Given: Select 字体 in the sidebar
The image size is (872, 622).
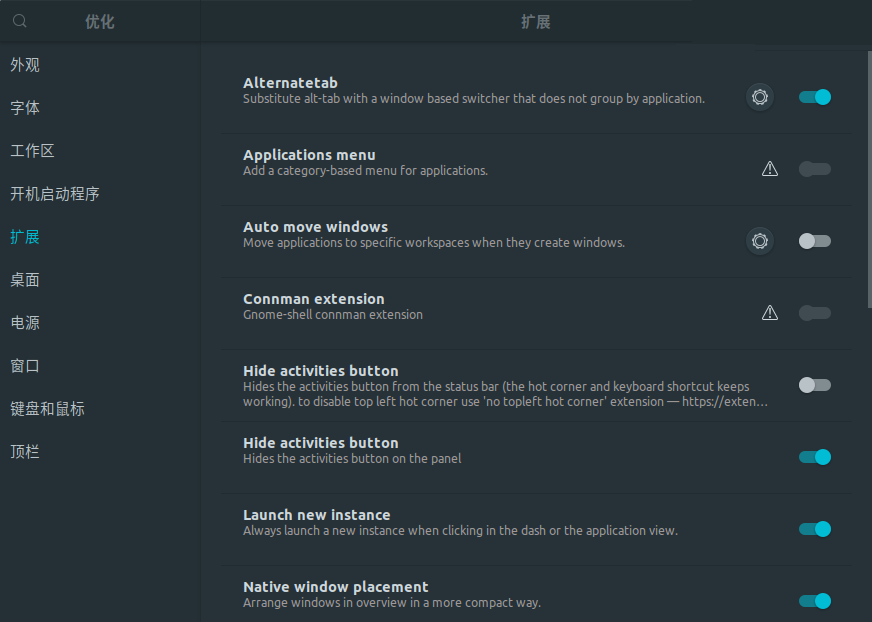Looking at the screenshot, I should click(x=25, y=108).
